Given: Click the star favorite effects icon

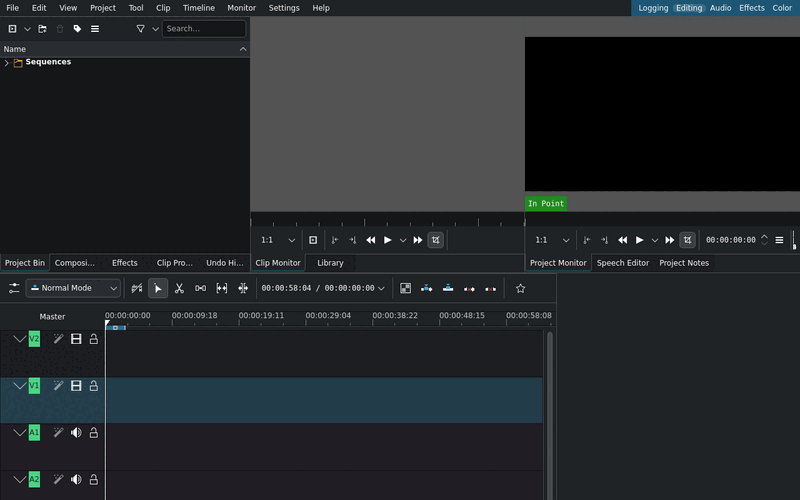Looking at the screenshot, I should [520, 288].
